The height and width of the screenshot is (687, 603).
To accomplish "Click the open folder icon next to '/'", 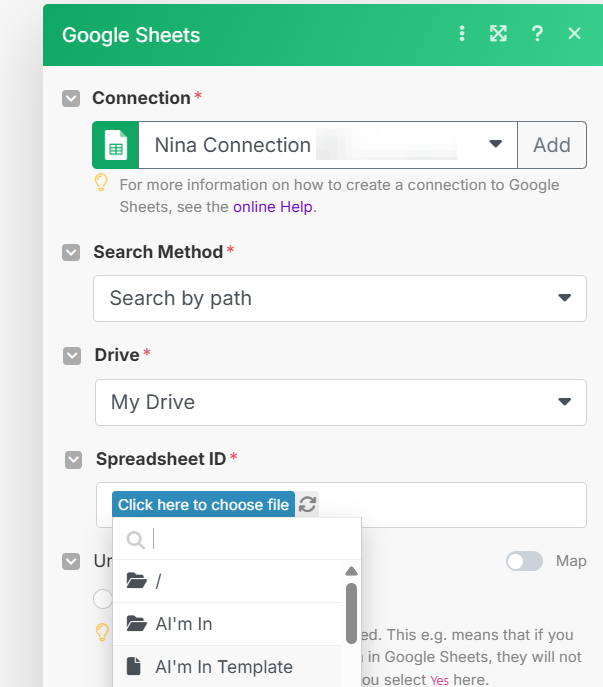I will point(137,581).
